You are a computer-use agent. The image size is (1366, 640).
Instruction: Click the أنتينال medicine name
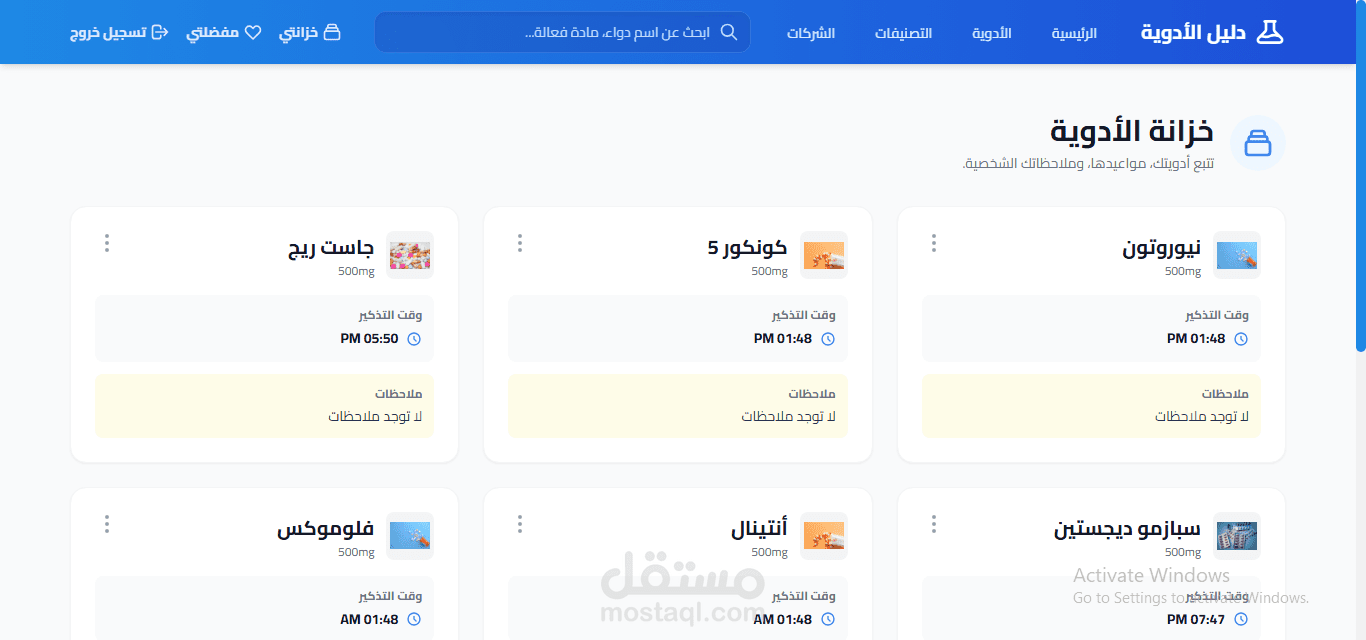coord(760,529)
